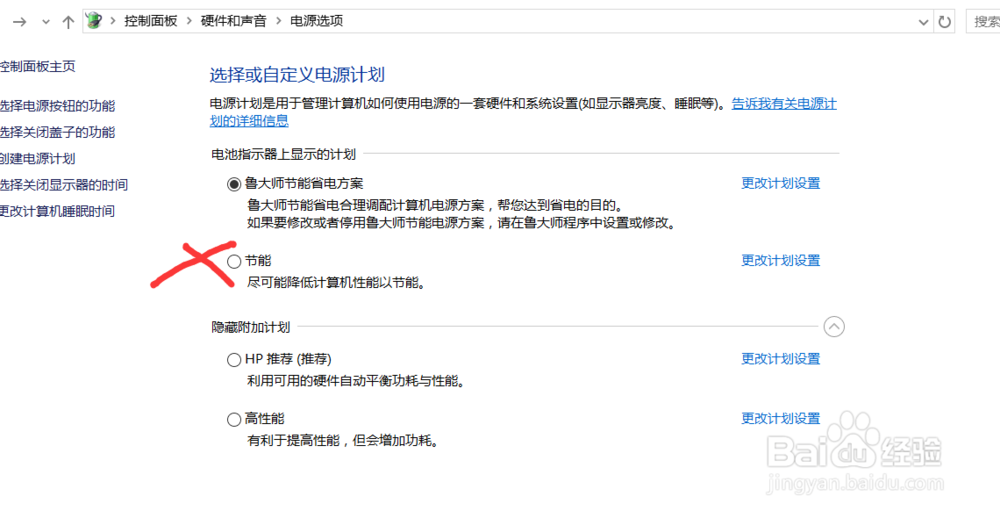Click the Control Panel address bar icon
Screen dimensions: 1000x518
coord(94,21)
